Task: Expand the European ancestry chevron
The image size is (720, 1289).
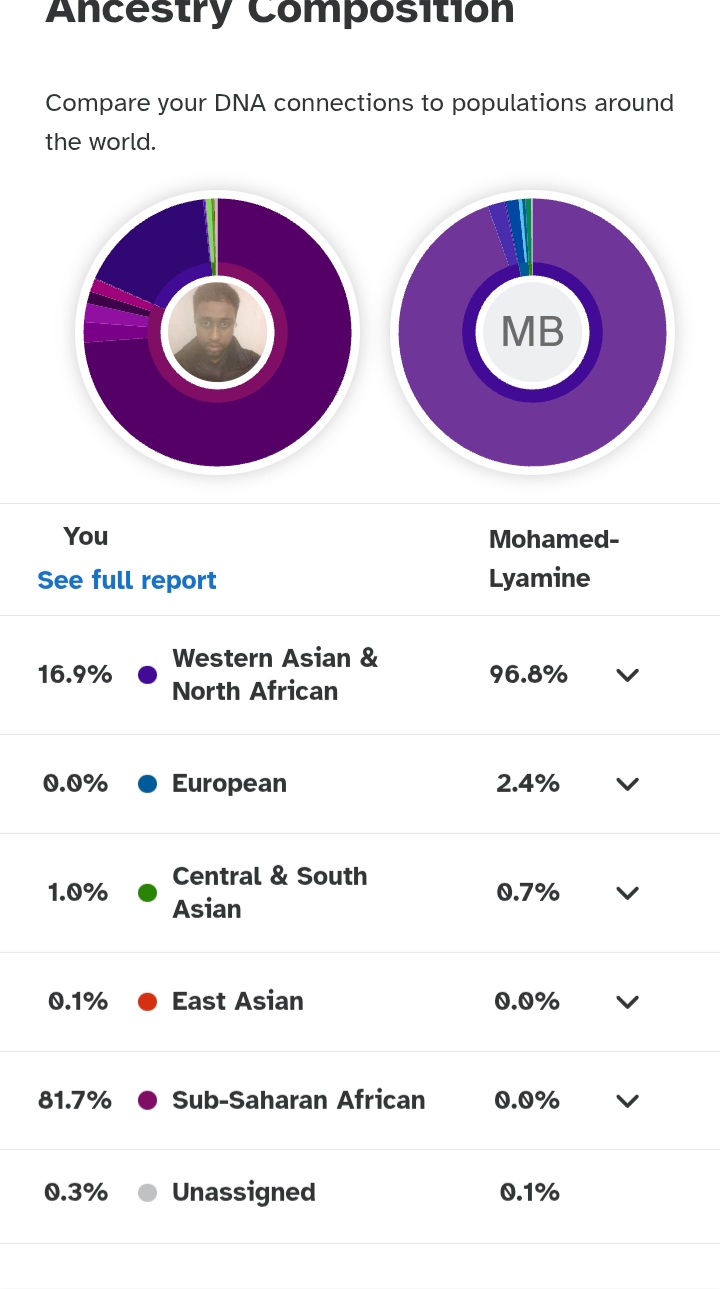Action: tap(627, 784)
